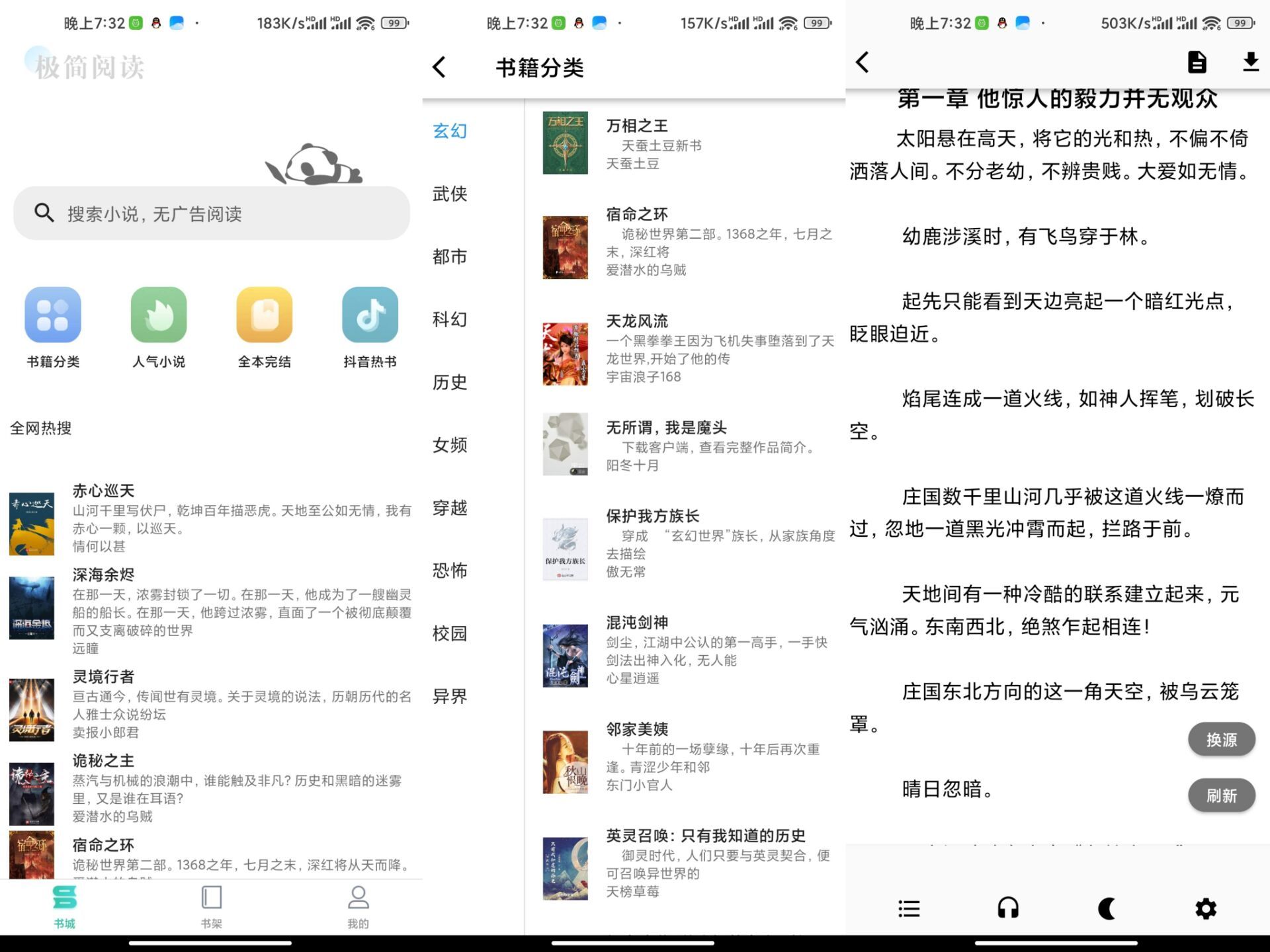The width and height of the screenshot is (1270, 952).
Task: Open the 书籍分类 grid icon
Action: pyautogui.click(x=53, y=315)
